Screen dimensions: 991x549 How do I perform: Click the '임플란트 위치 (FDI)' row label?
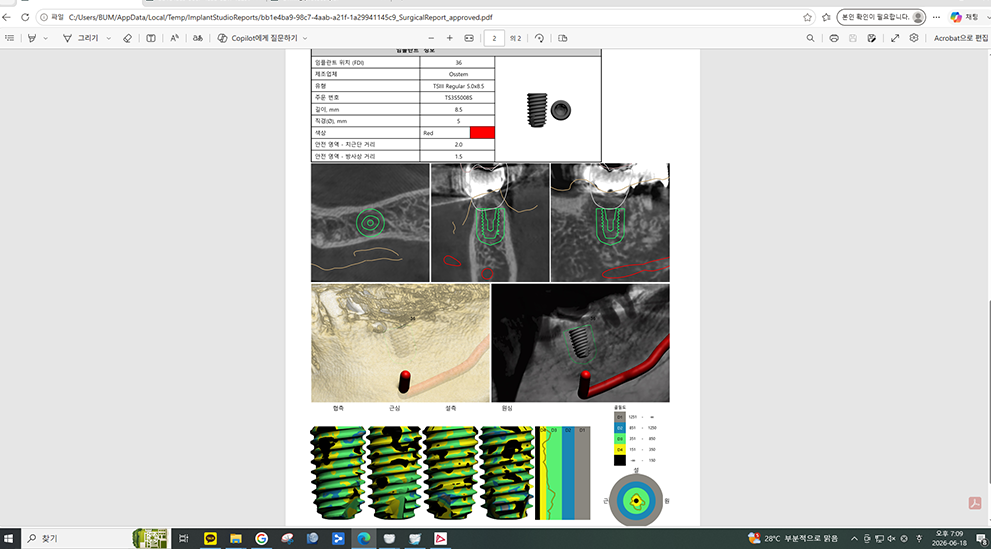(x=339, y=63)
